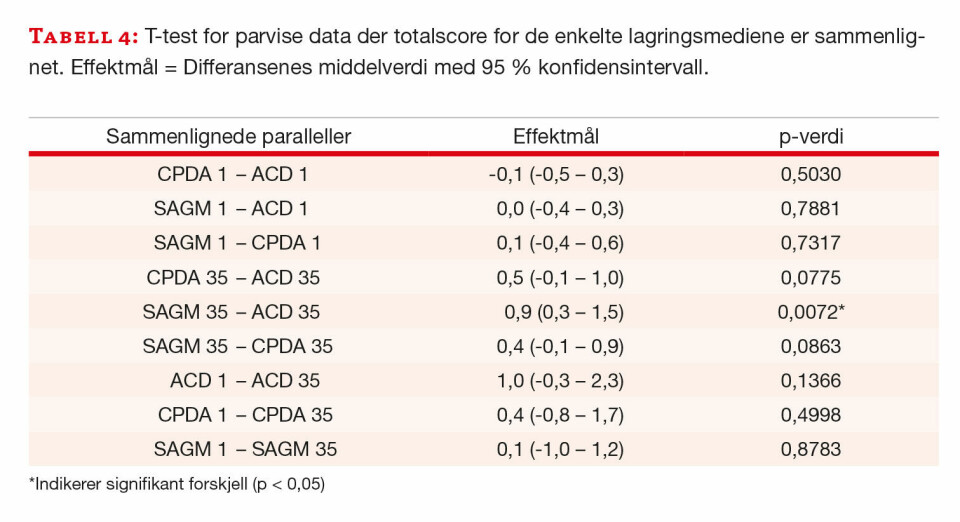
Task: Click the significant p-value 0,0072*
Action: pyautogui.click(x=811, y=312)
